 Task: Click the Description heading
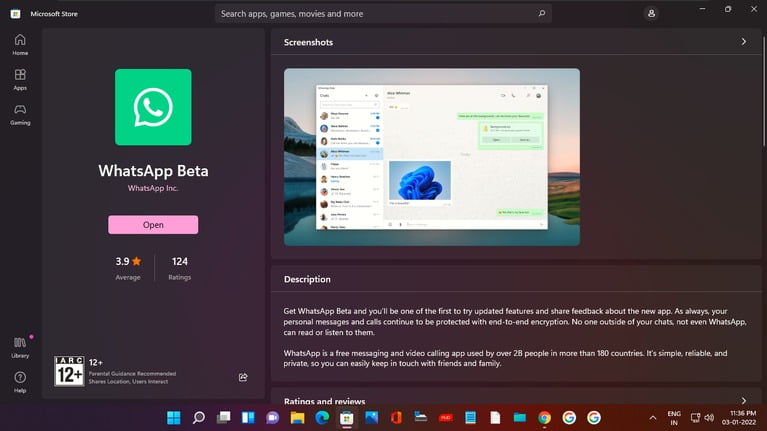(307, 279)
